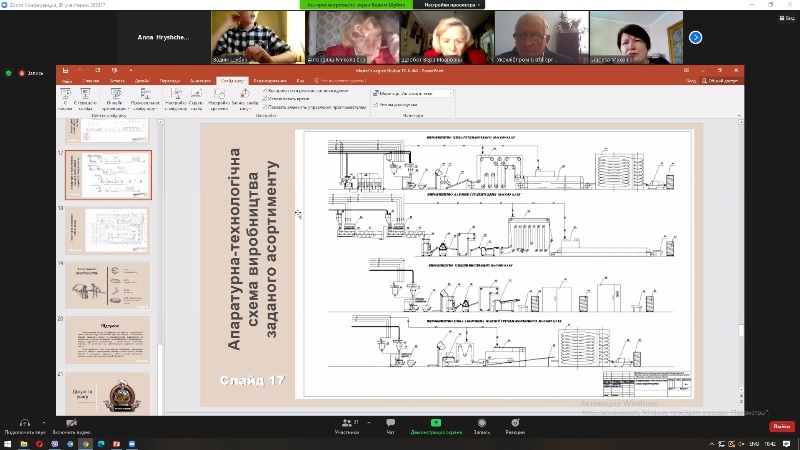The image size is (800, 450).
Task: Click next arrow on participant video strip
Action: coord(696,37)
